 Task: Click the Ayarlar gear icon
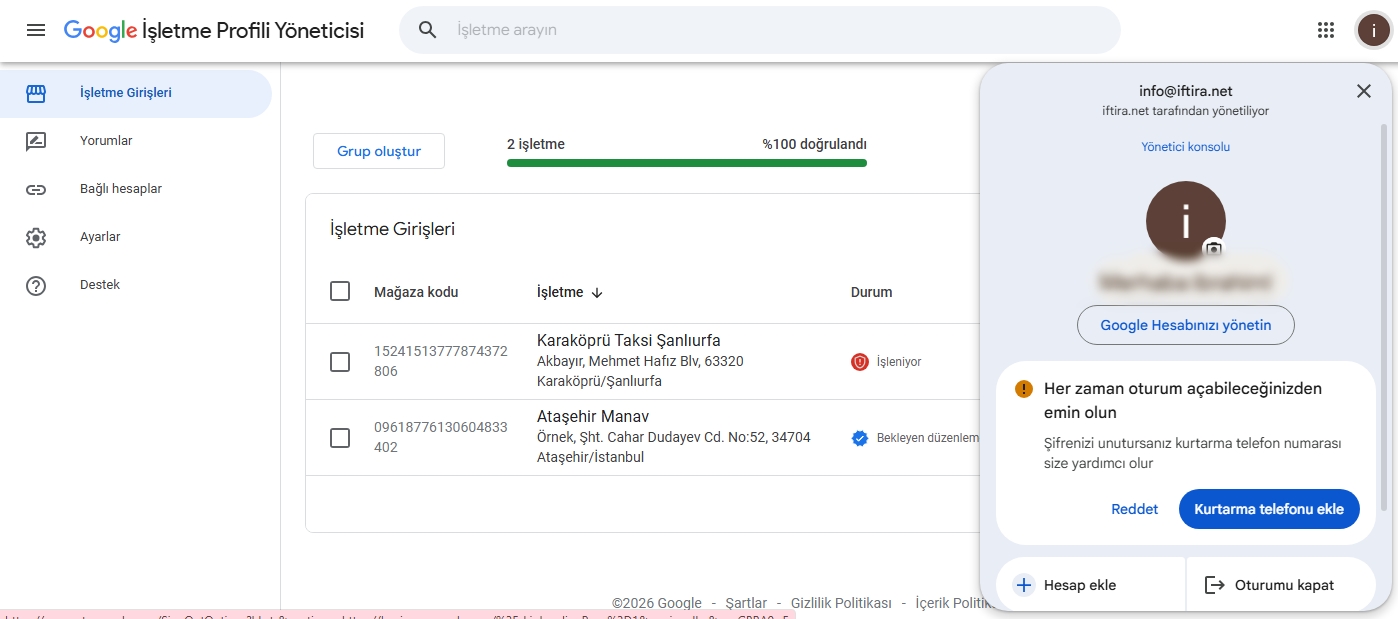coord(36,237)
